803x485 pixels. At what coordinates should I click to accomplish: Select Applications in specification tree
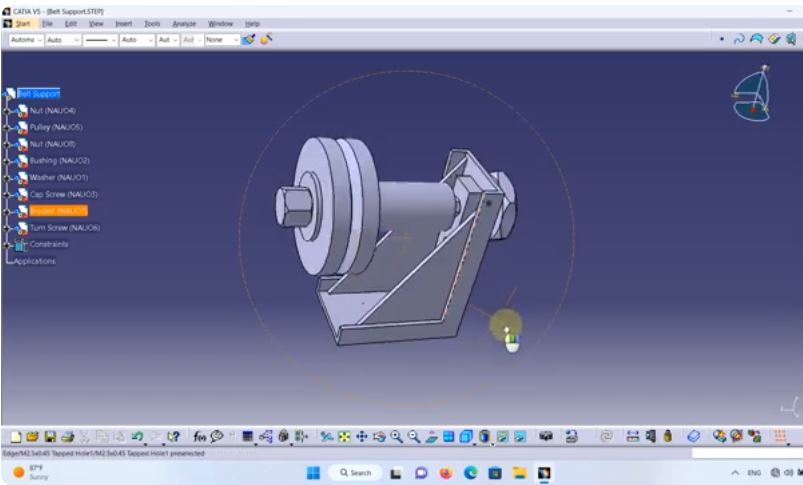[x=34, y=261]
